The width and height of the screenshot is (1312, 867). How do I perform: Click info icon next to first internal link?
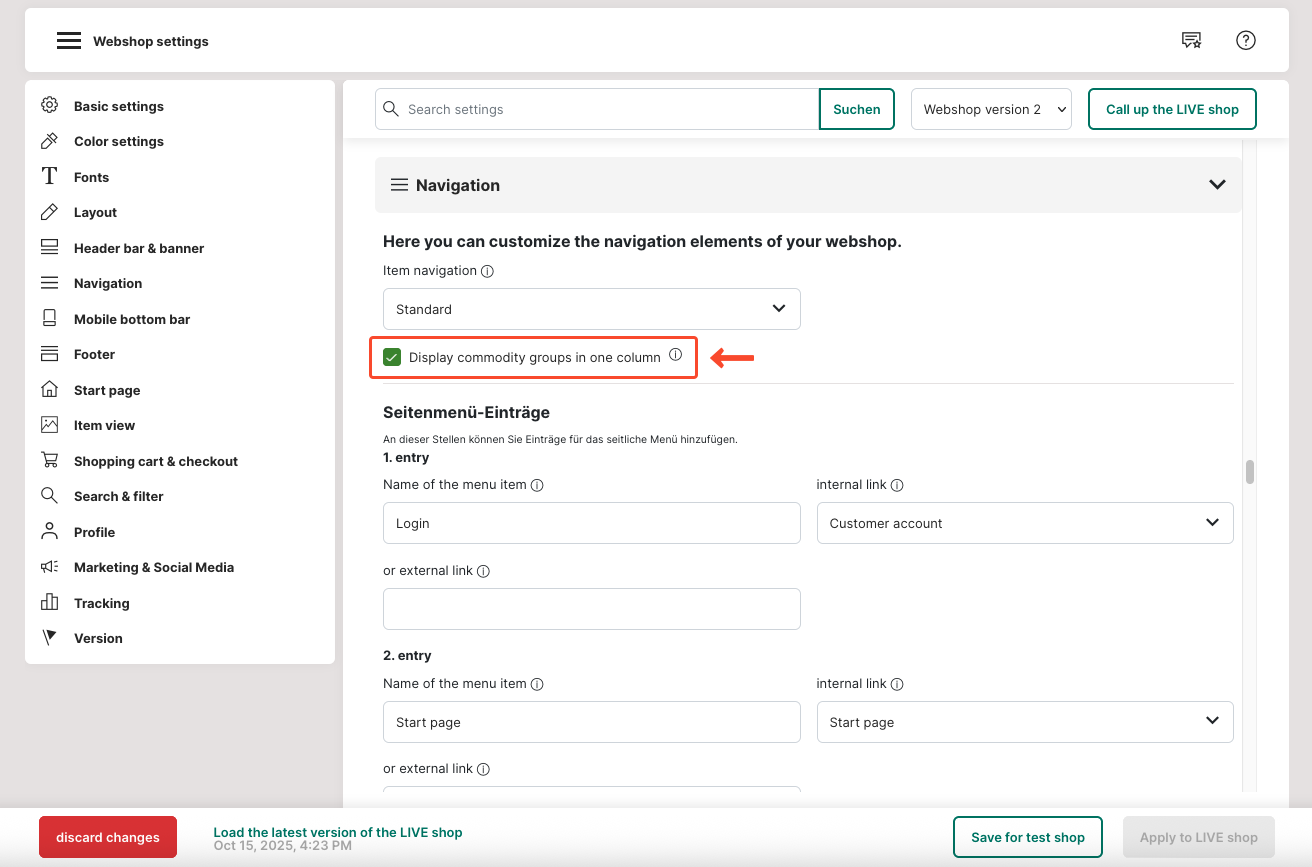897,485
